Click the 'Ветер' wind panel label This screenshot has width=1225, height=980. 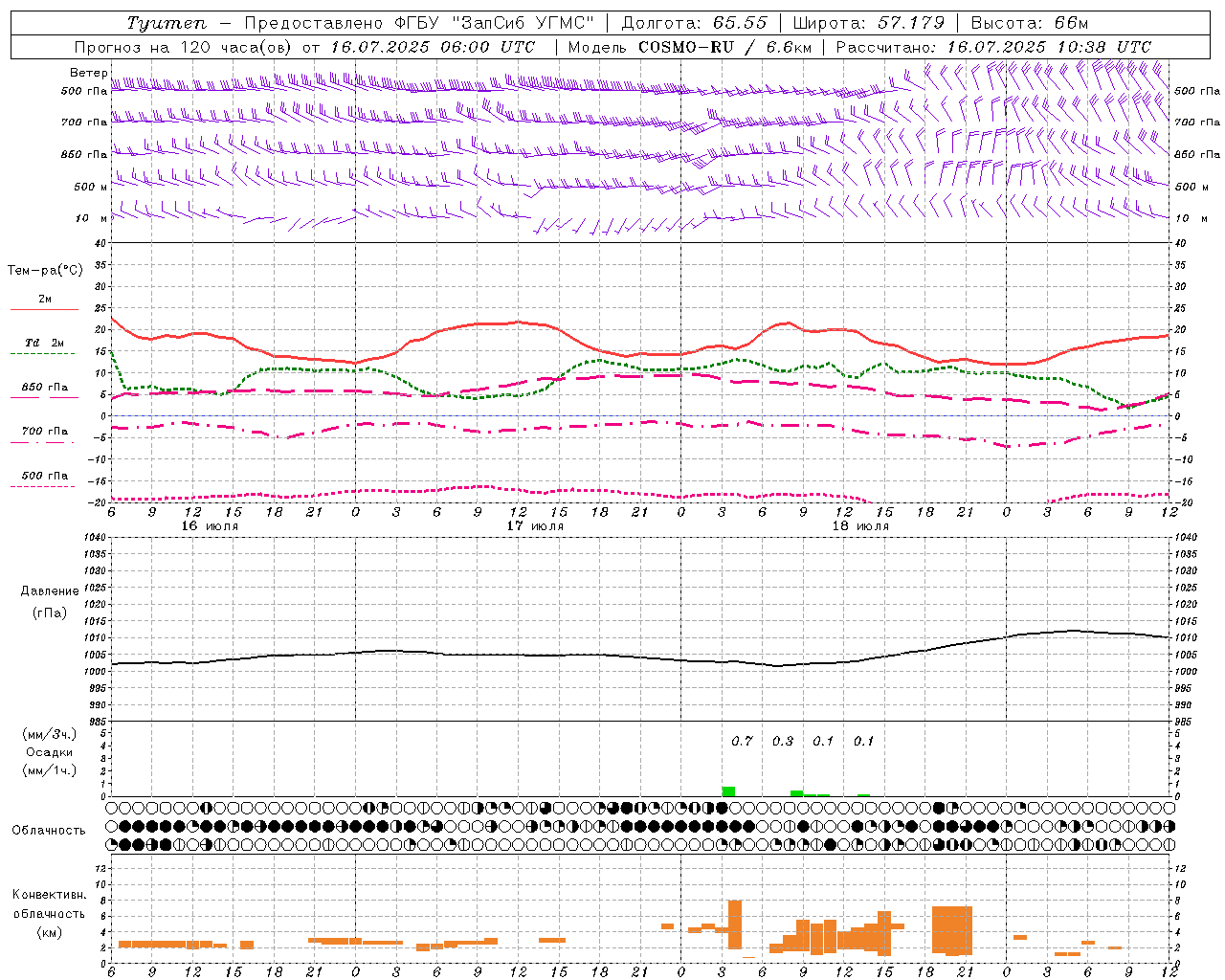pos(88,73)
